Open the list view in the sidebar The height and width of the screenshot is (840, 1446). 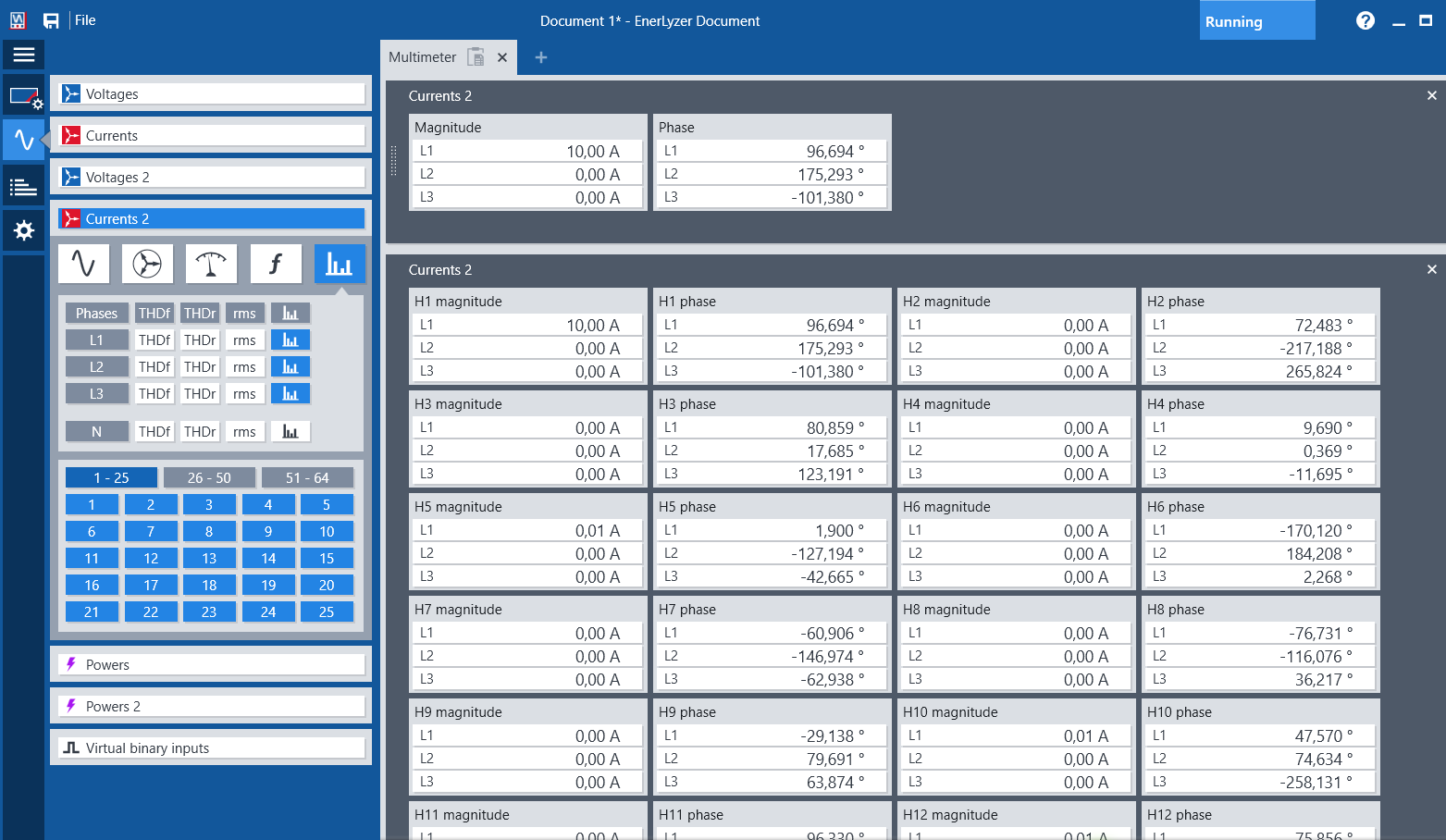coord(24,187)
